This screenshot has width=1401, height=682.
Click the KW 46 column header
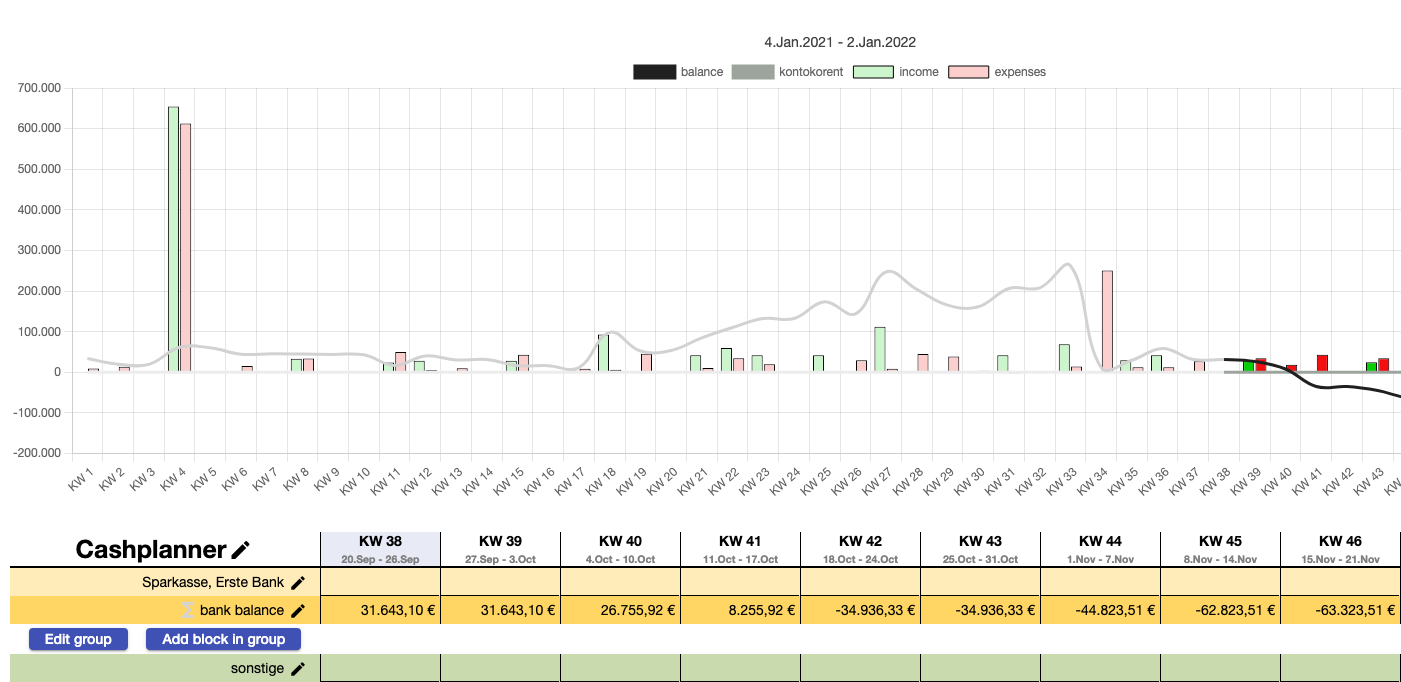[1340, 548]
